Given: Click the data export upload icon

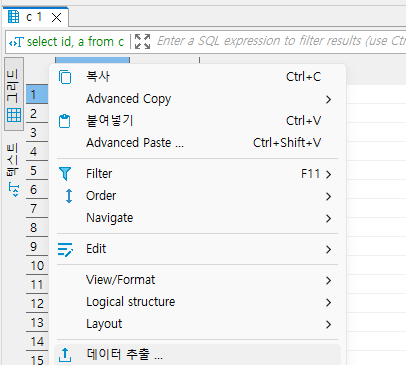Looking at the screenshot, I should tap(65, 355).
